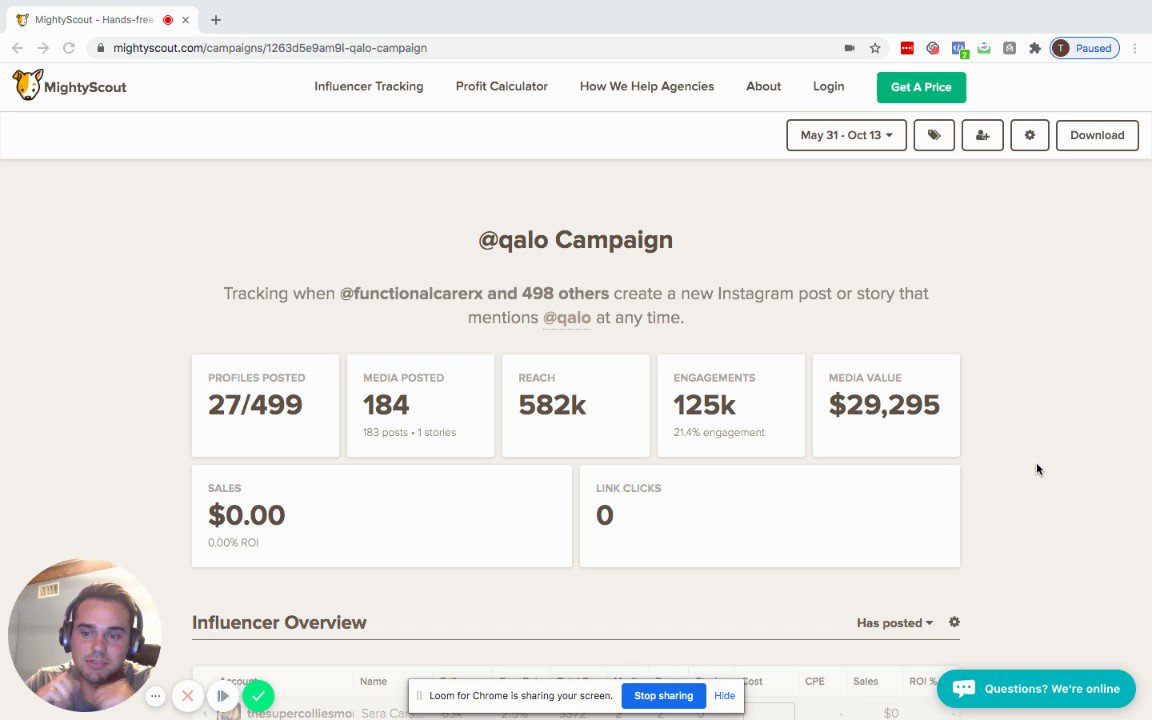Click the camera icon in address bar
Screen dimensions: 1152x720
(x=849, y=48)
